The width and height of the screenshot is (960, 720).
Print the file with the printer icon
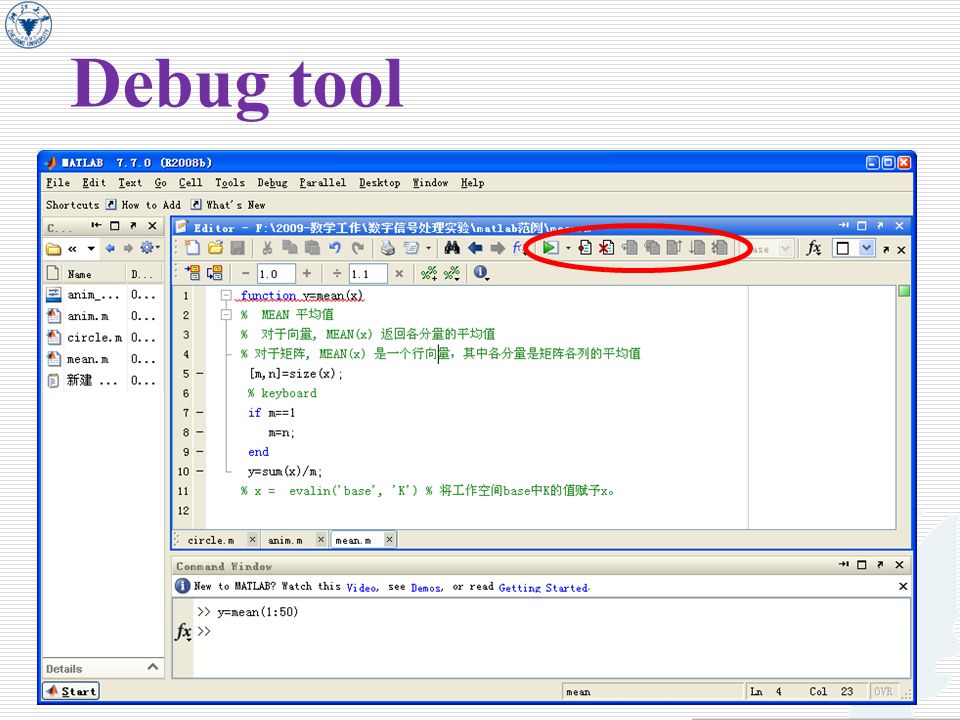387,248
